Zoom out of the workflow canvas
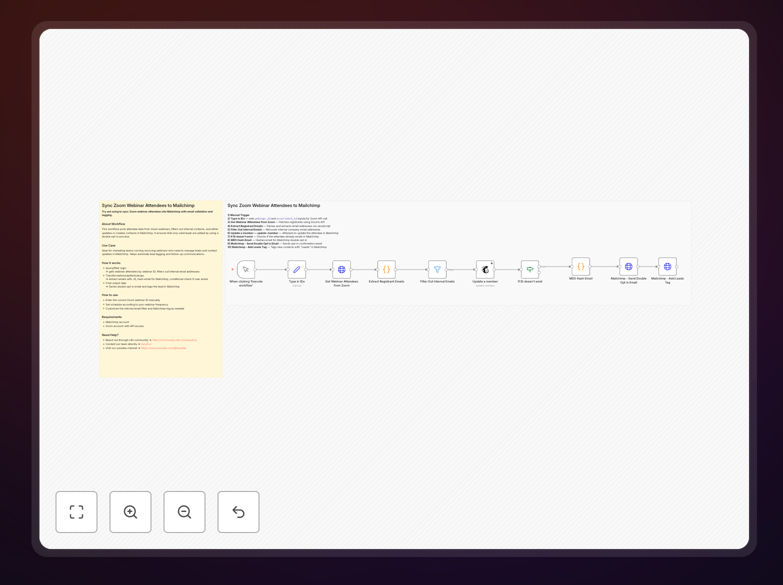The height and width of the screenshot is (585, 783). point(184,512)
